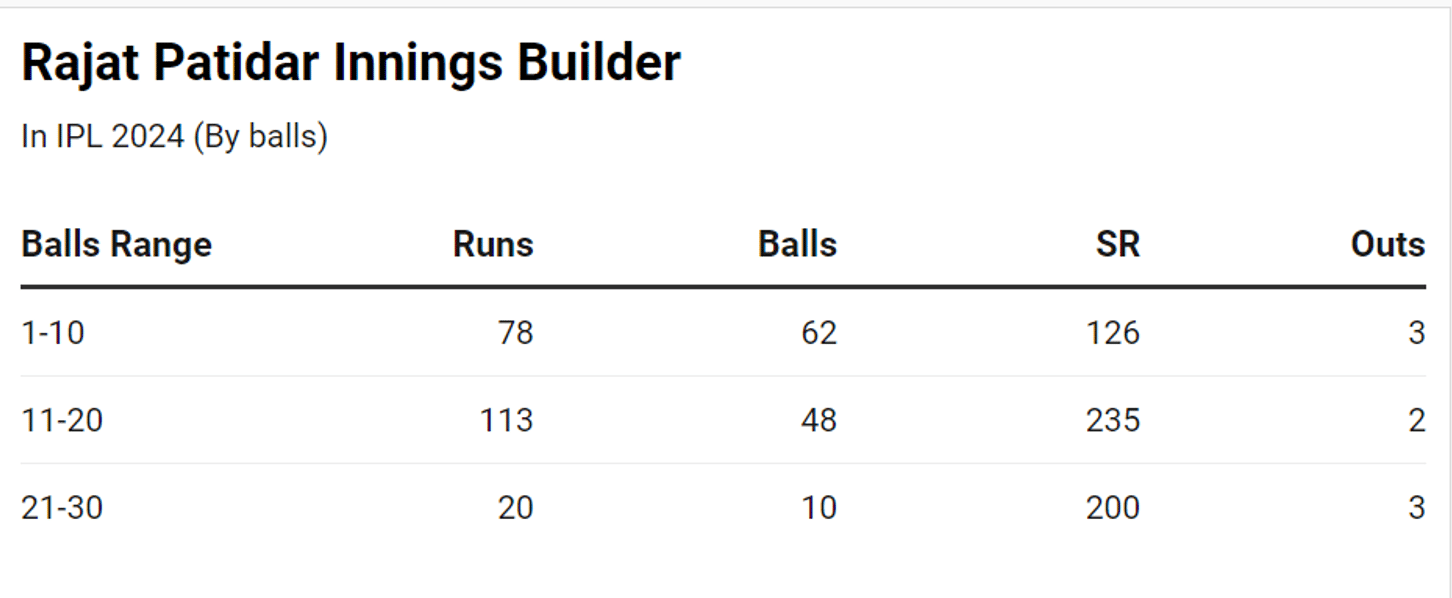
Task: Click Runs value in the 21-30 row
Action: click(x=515, y=508)
